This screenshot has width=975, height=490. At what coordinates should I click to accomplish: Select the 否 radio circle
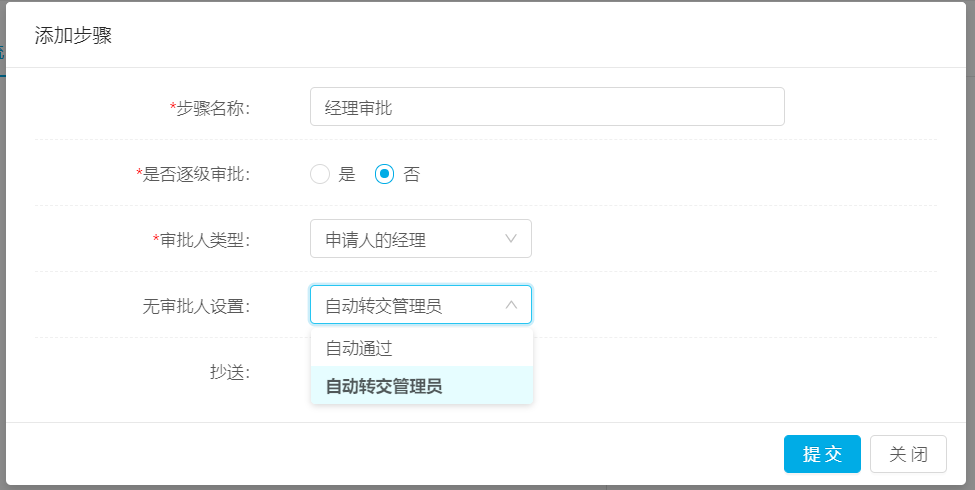[x=384, y=174]
